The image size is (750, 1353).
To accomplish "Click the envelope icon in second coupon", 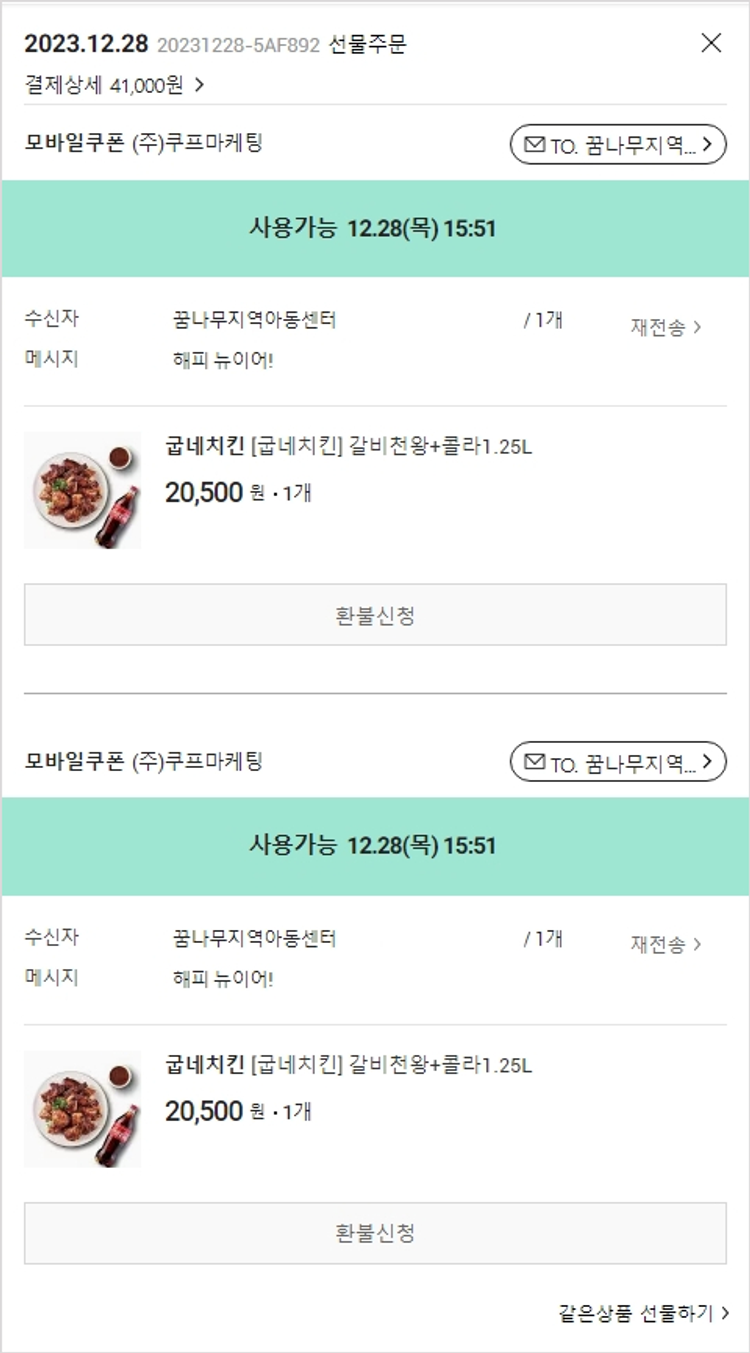I will (535, 763).
